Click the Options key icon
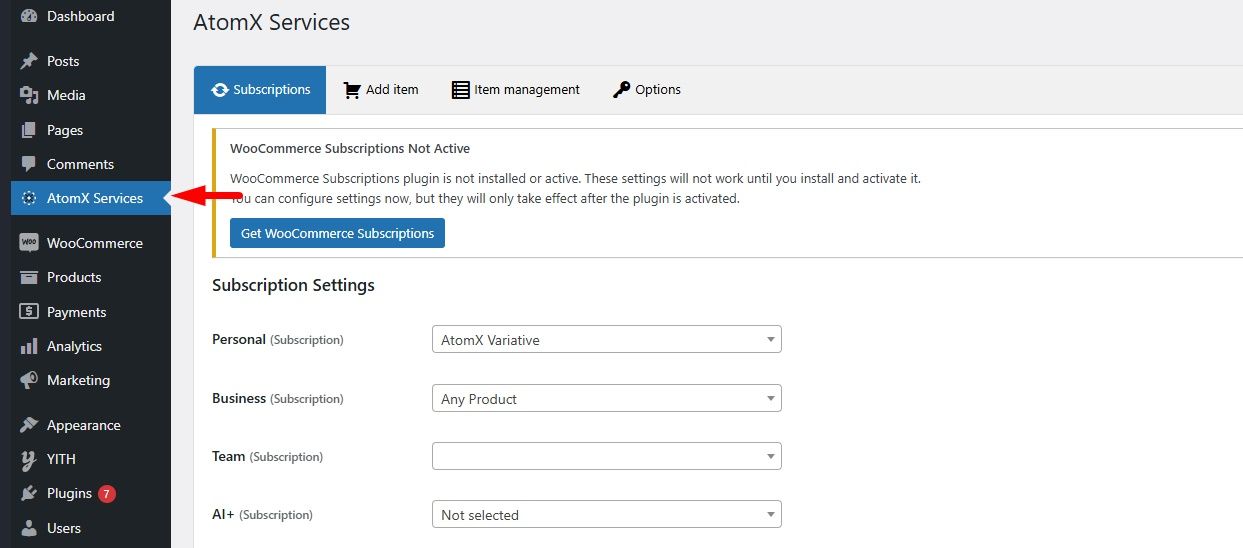Screen dimensions: 1243x548 pyautogui.click(x=621, y=90)
